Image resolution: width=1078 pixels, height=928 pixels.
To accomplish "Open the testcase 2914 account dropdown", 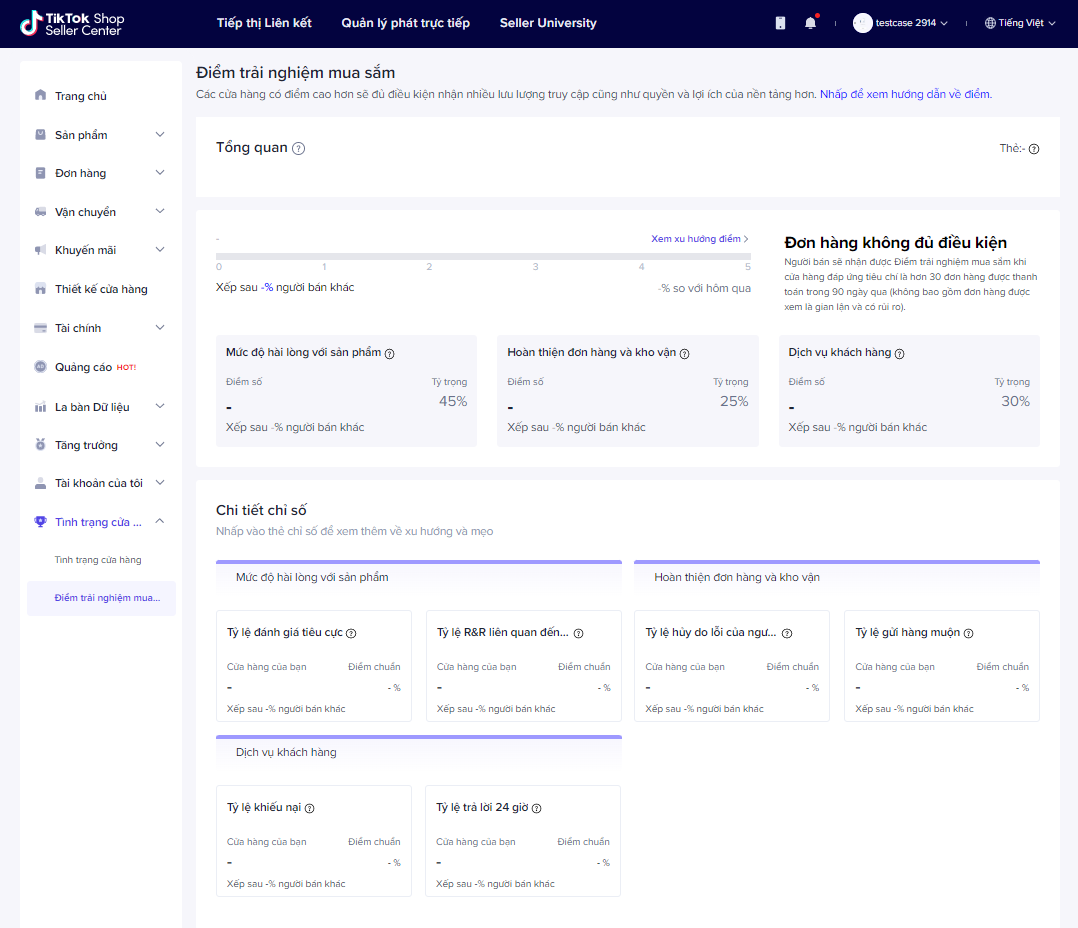I will pyautogui.click(x=900, y=23).
